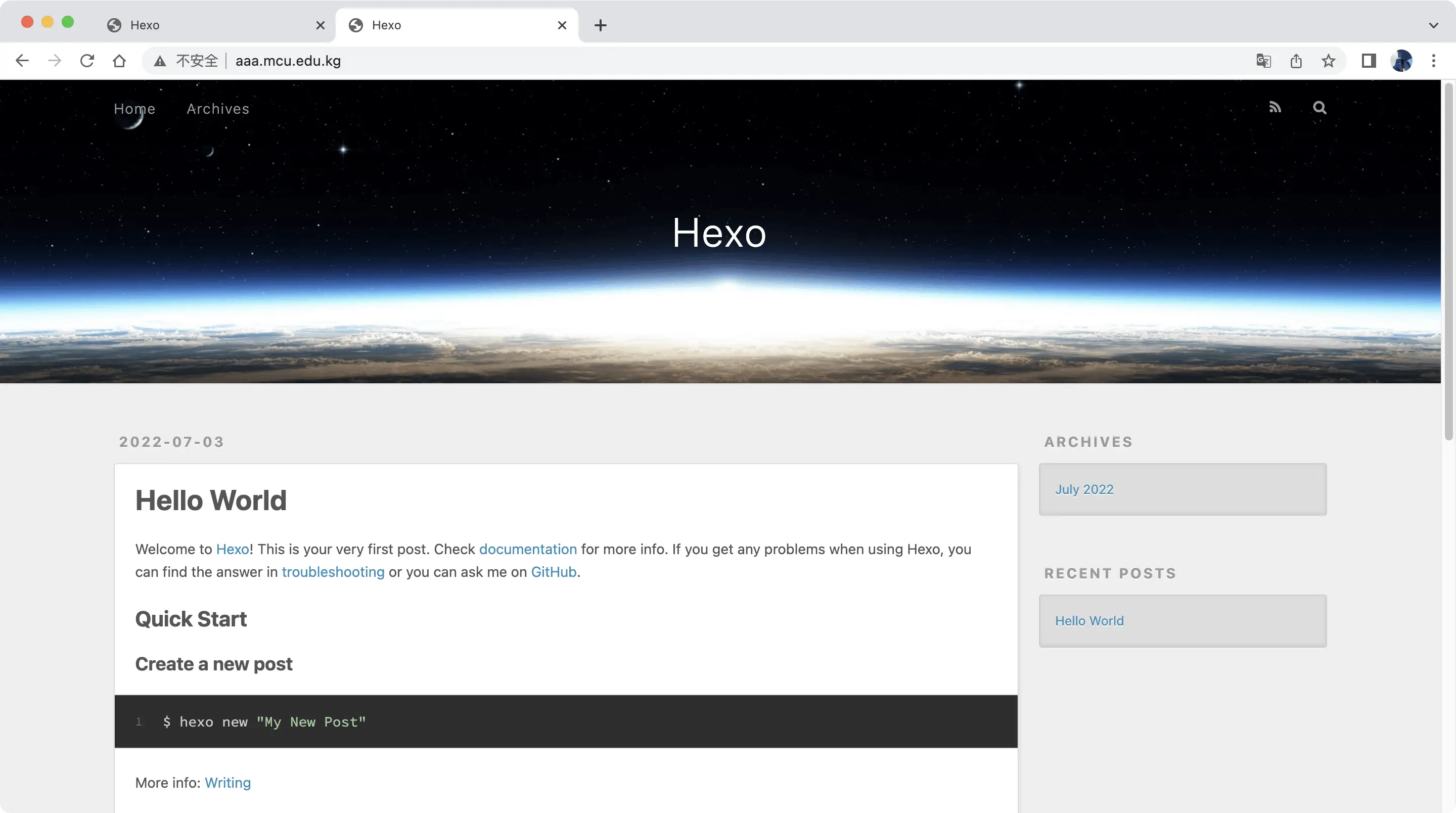Follow the Hexo link in the welcome text

click(233, 550)
